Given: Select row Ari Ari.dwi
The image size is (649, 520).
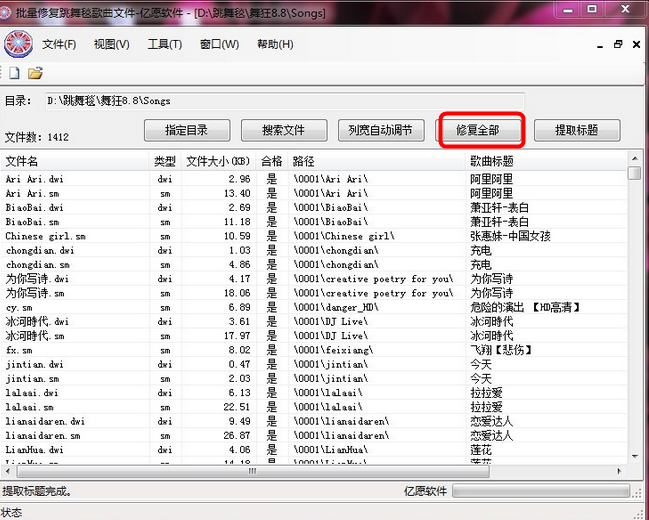Looking at the screenshot, I should coord(314,179).
